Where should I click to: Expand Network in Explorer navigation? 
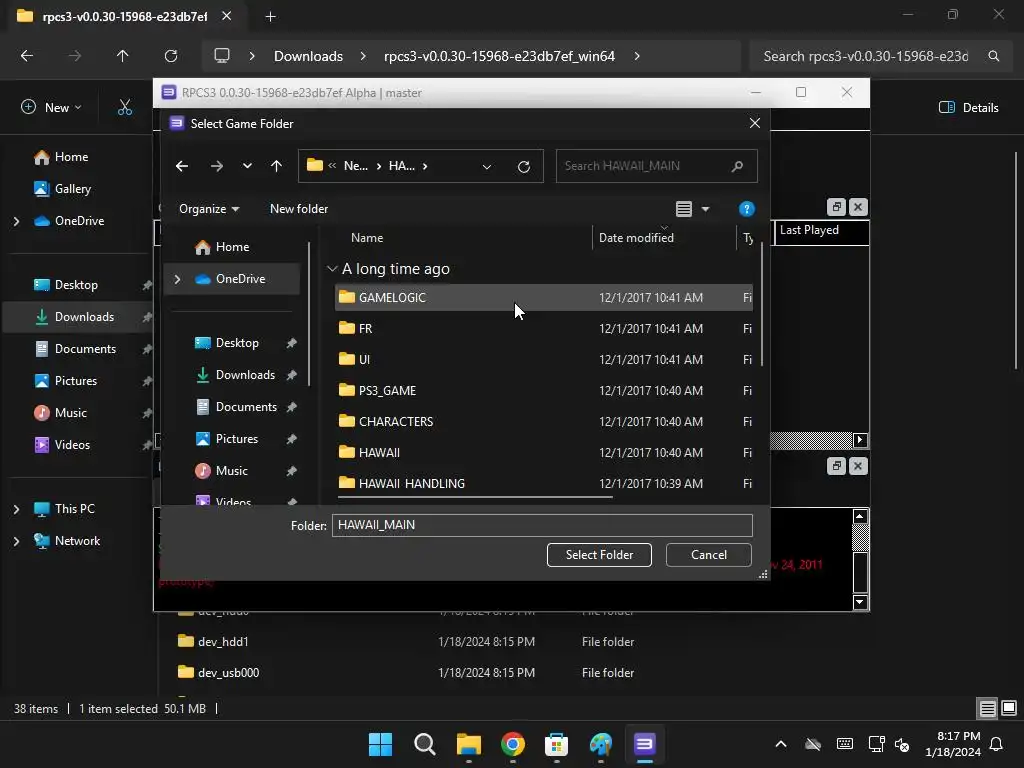[x=16, y=541]
